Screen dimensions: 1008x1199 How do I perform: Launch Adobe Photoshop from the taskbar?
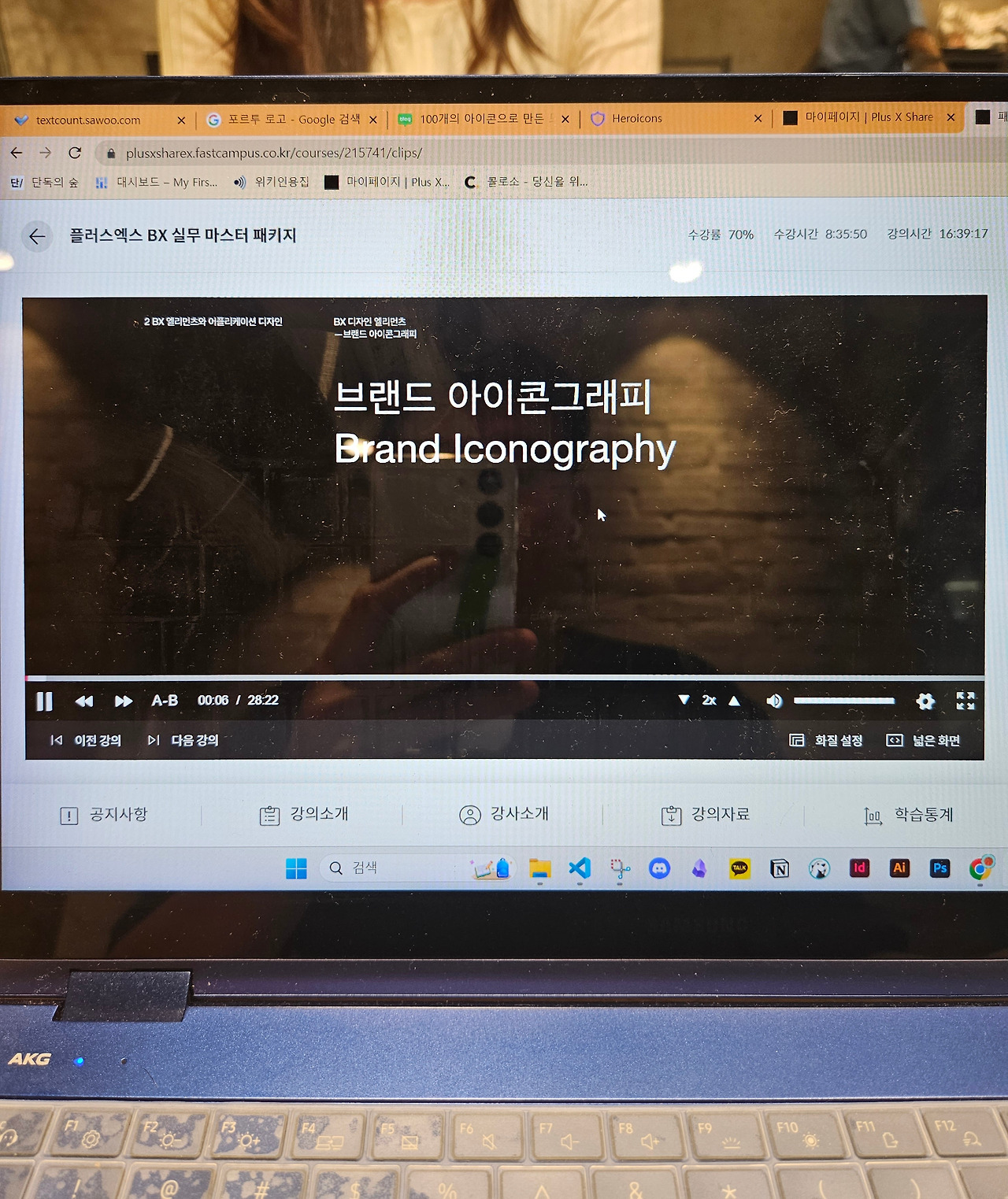point(939,868)
